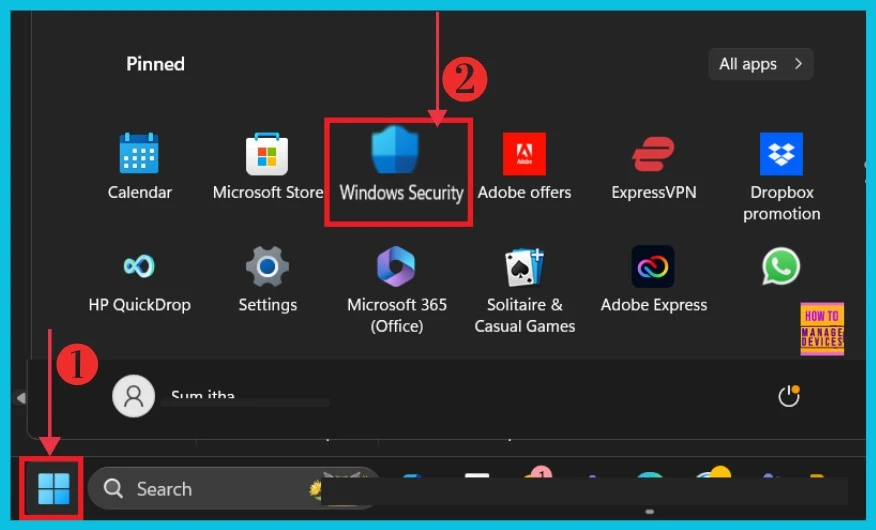
Task: Show All apps list
Action: pyautogui.click(x=761, y=64)
